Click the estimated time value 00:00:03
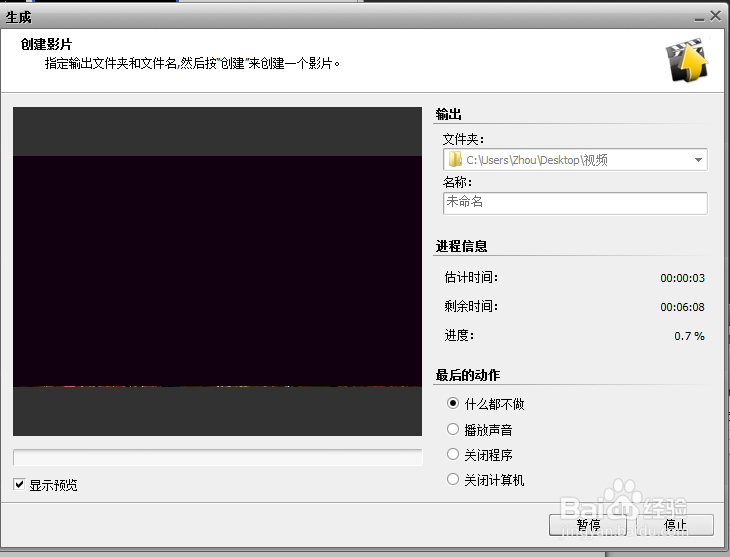This screenshot has width=730, height=557. tap(682, 278)
